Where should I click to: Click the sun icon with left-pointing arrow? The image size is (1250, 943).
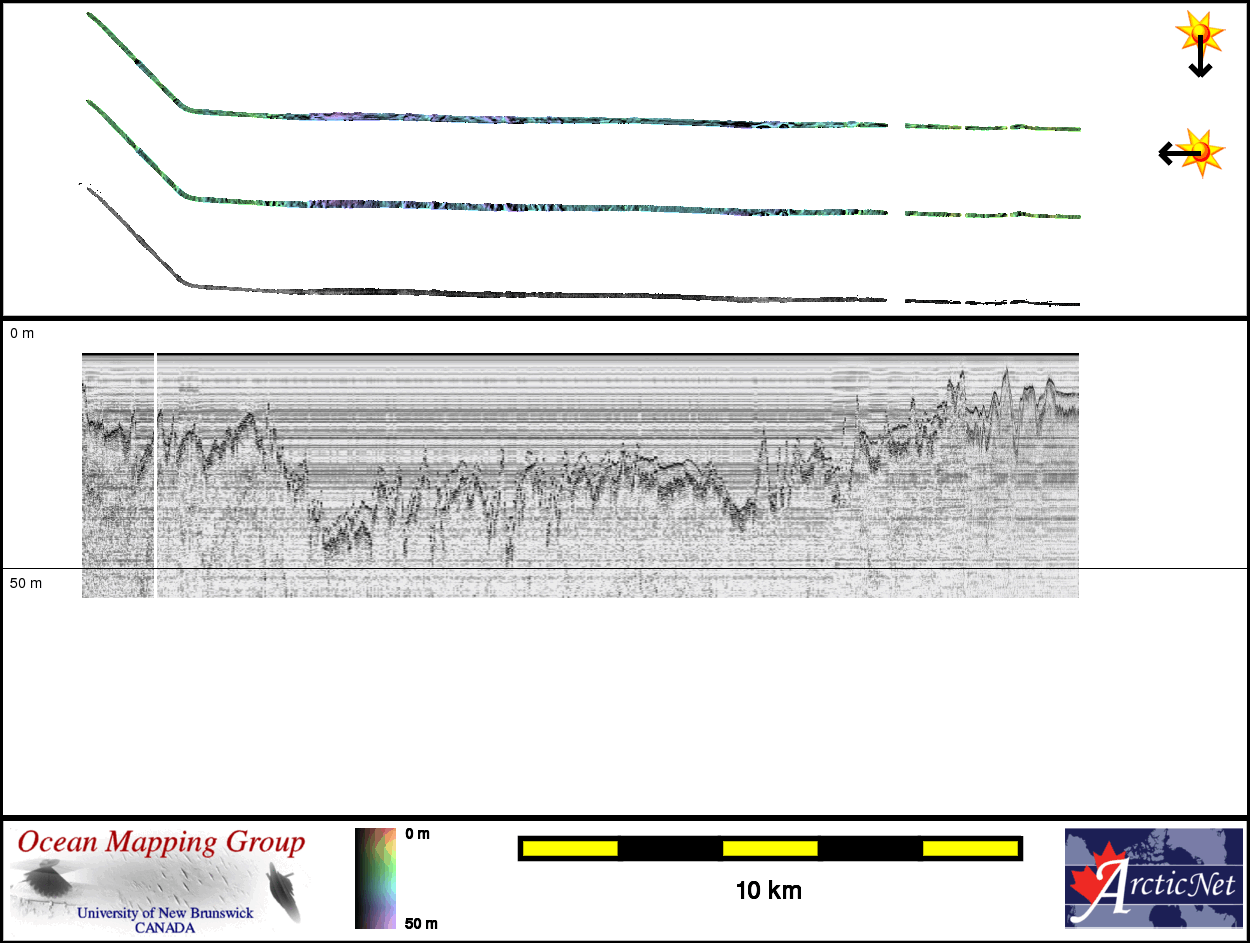coord(1192,153)
